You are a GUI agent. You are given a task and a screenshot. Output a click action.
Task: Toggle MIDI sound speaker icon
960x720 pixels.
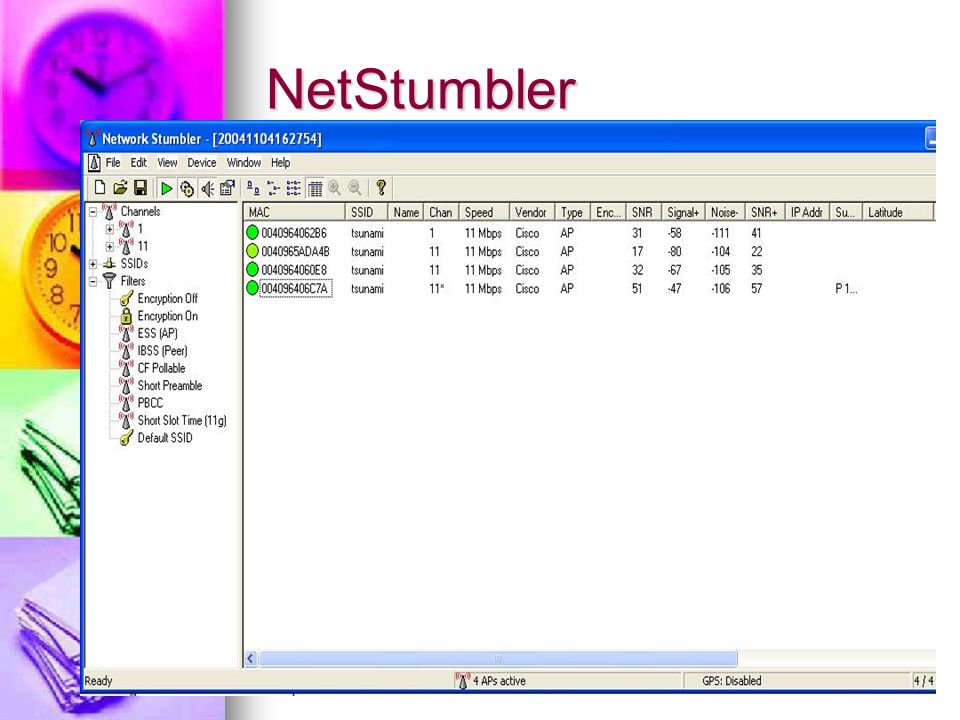[x=208, y=189]
